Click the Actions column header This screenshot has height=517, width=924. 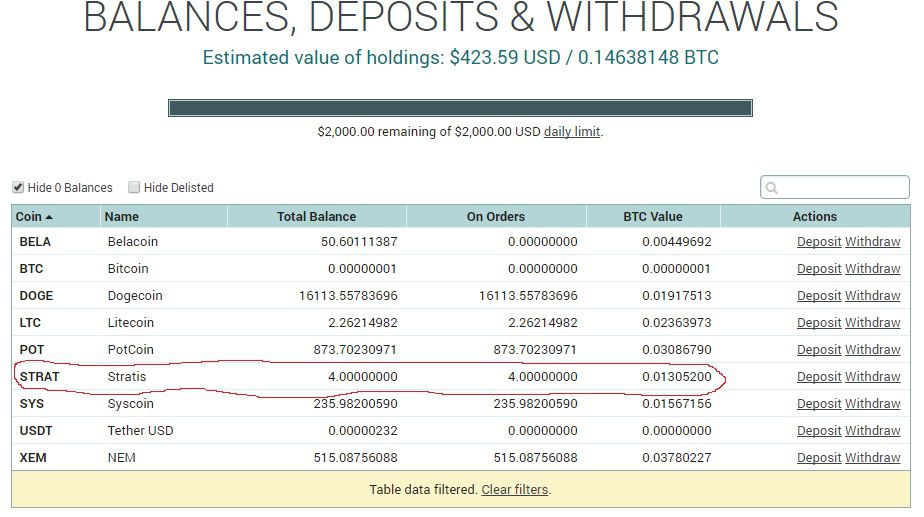(x=814, y=216)
